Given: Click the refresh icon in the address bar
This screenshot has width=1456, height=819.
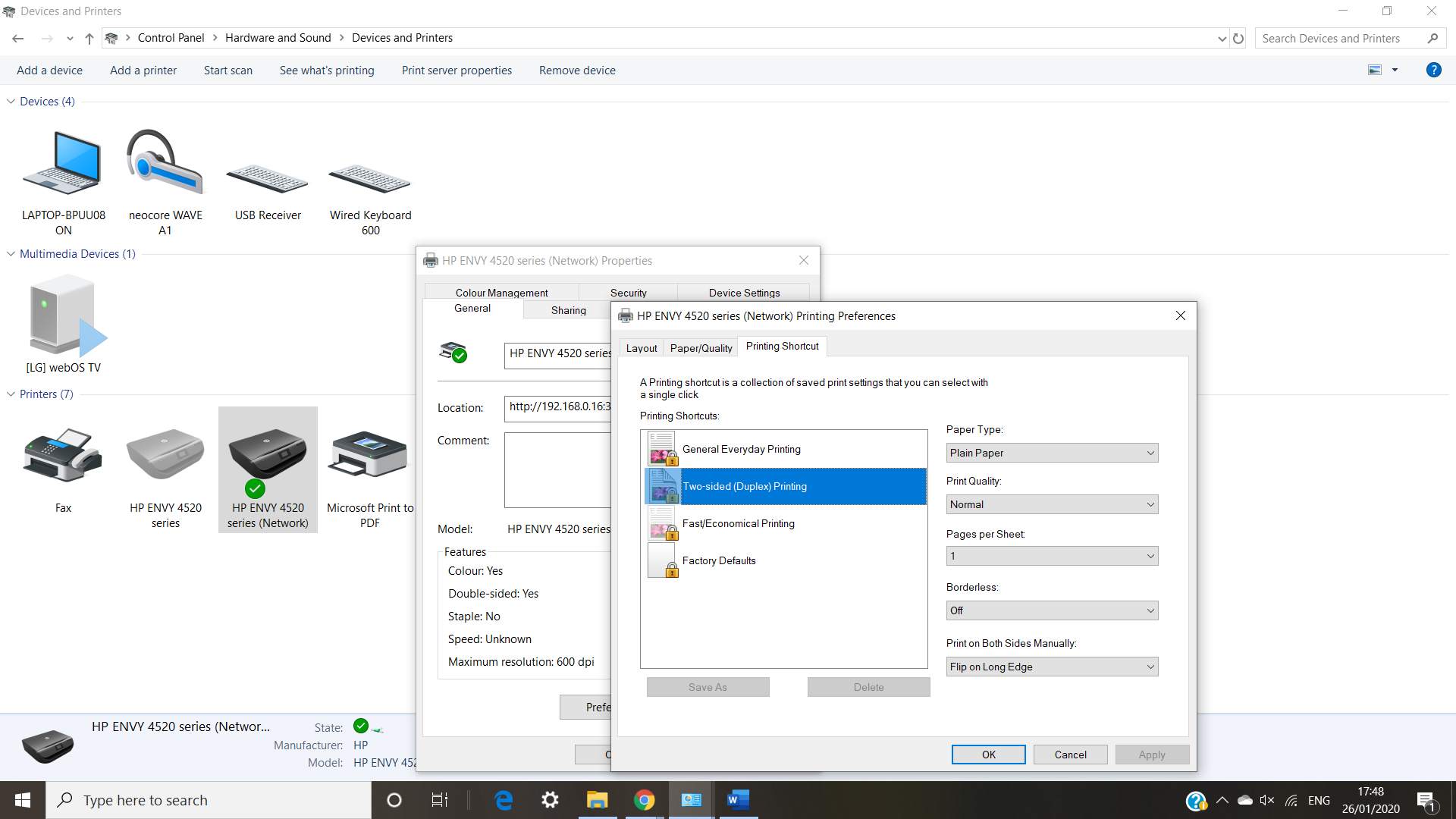Looking at the screenshot, I should (x=1238, y=38).
